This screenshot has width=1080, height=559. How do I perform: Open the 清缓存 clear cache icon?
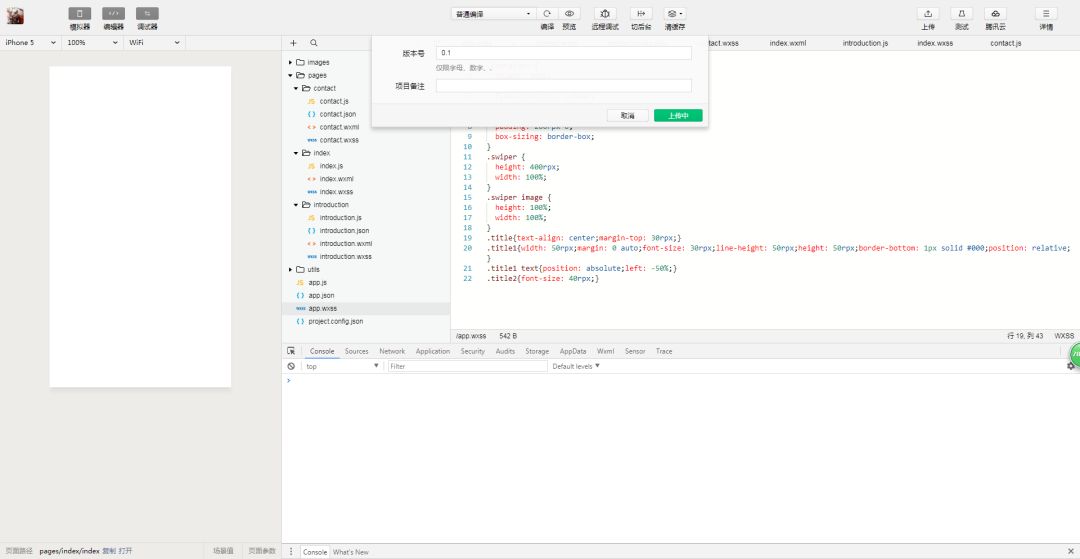pyautogui.click(x=675, y=14)
